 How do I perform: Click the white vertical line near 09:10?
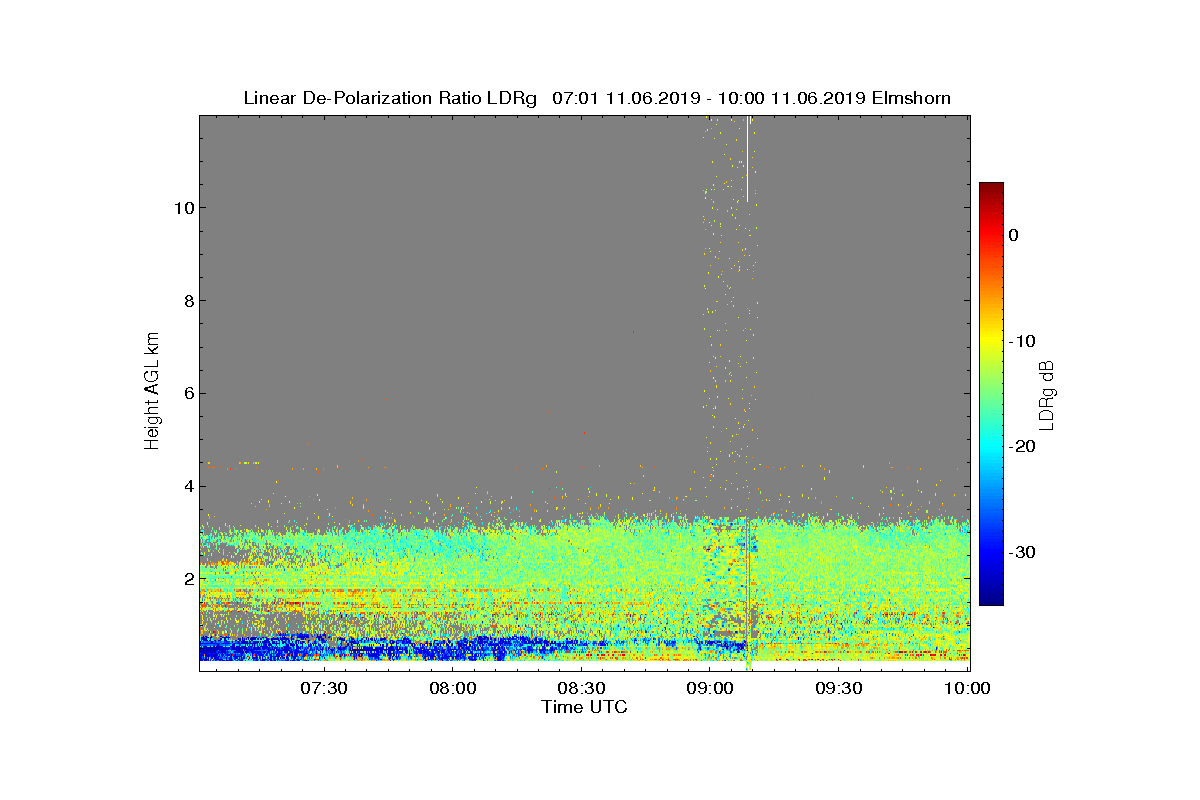pos(747,158)
